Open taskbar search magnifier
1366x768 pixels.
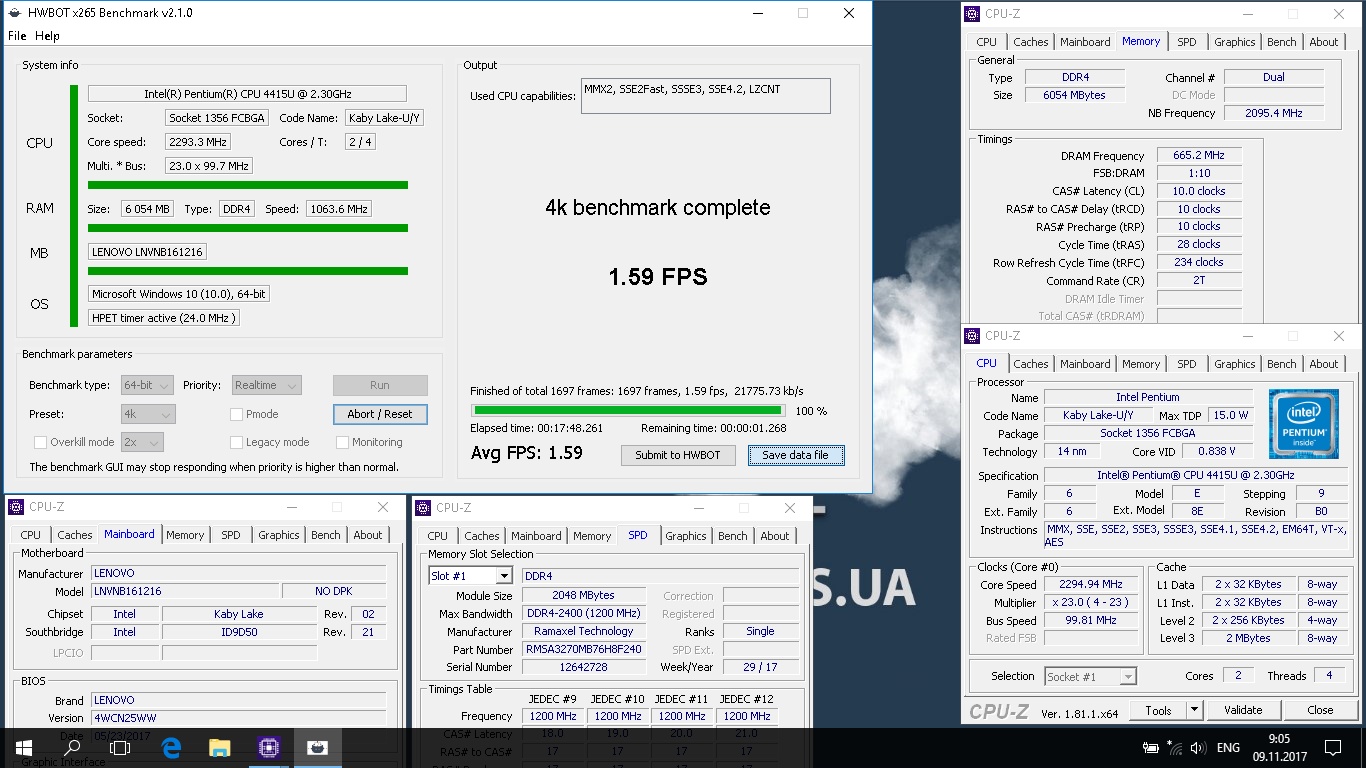point(72,747)
